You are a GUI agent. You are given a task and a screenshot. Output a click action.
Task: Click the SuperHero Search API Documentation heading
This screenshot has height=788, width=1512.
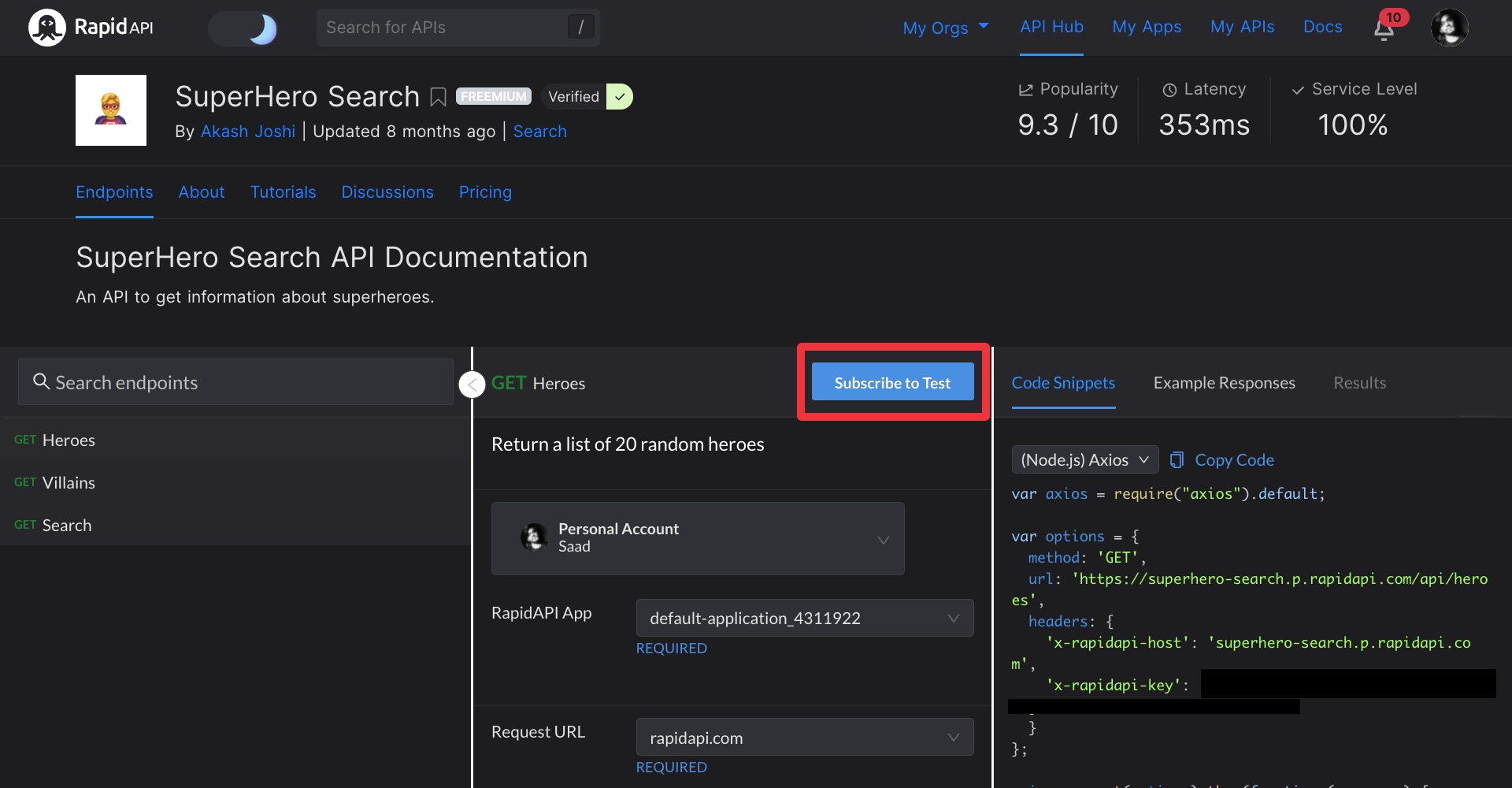click(332, 258)
